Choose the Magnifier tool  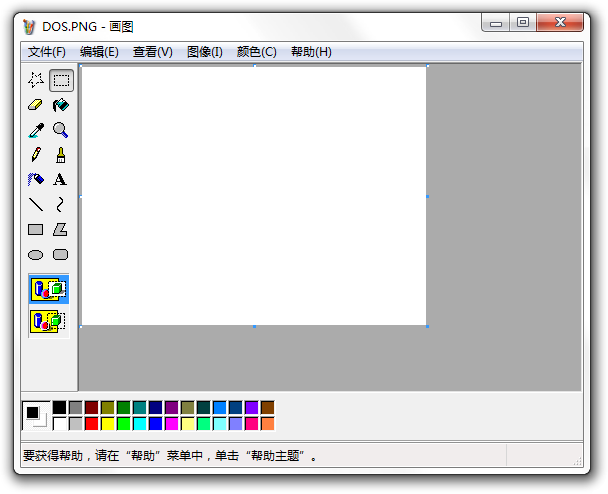pos(61,130)
